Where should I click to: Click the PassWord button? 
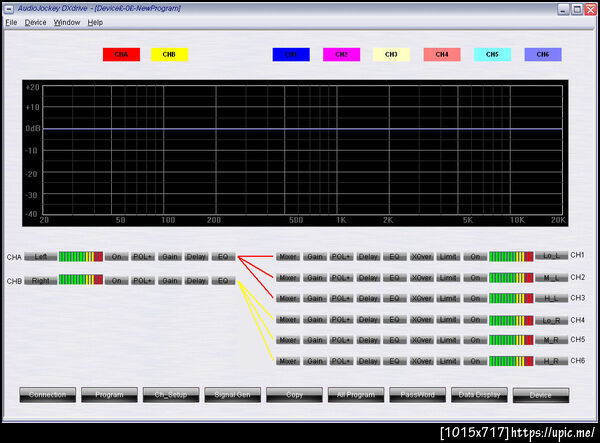[x=417, y=395]
